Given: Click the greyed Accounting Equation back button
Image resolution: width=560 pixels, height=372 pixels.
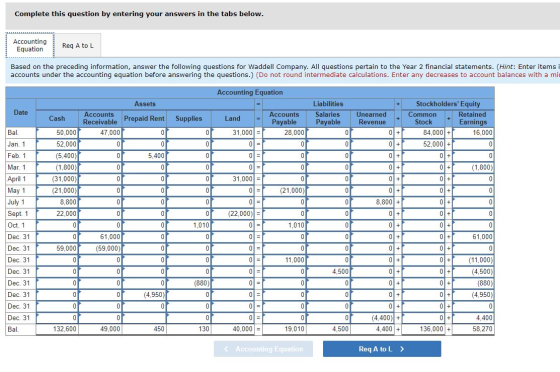Looking at the screenshot, I should 263,349.
